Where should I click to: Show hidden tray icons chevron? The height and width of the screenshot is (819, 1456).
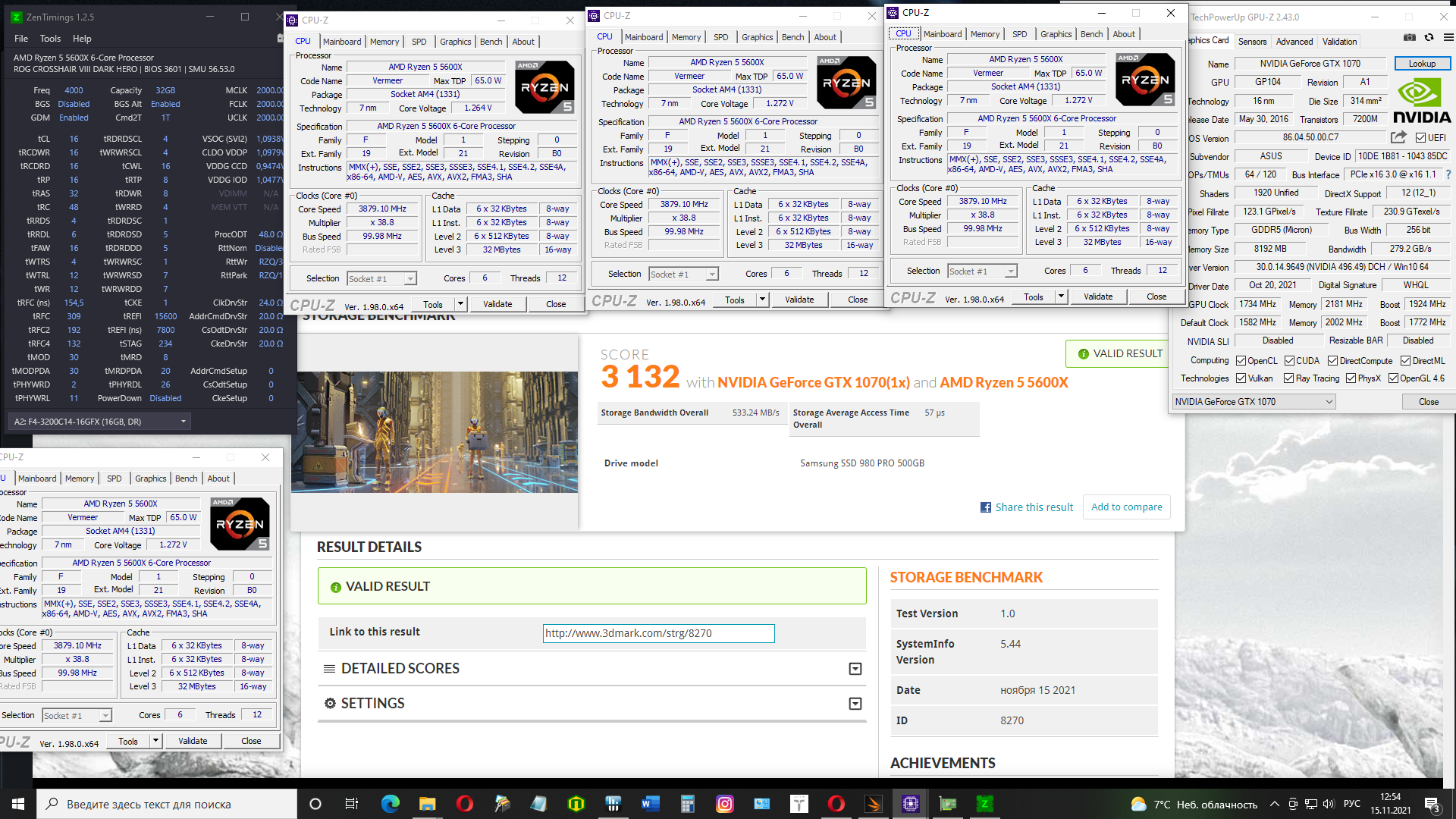point(1274,804)
